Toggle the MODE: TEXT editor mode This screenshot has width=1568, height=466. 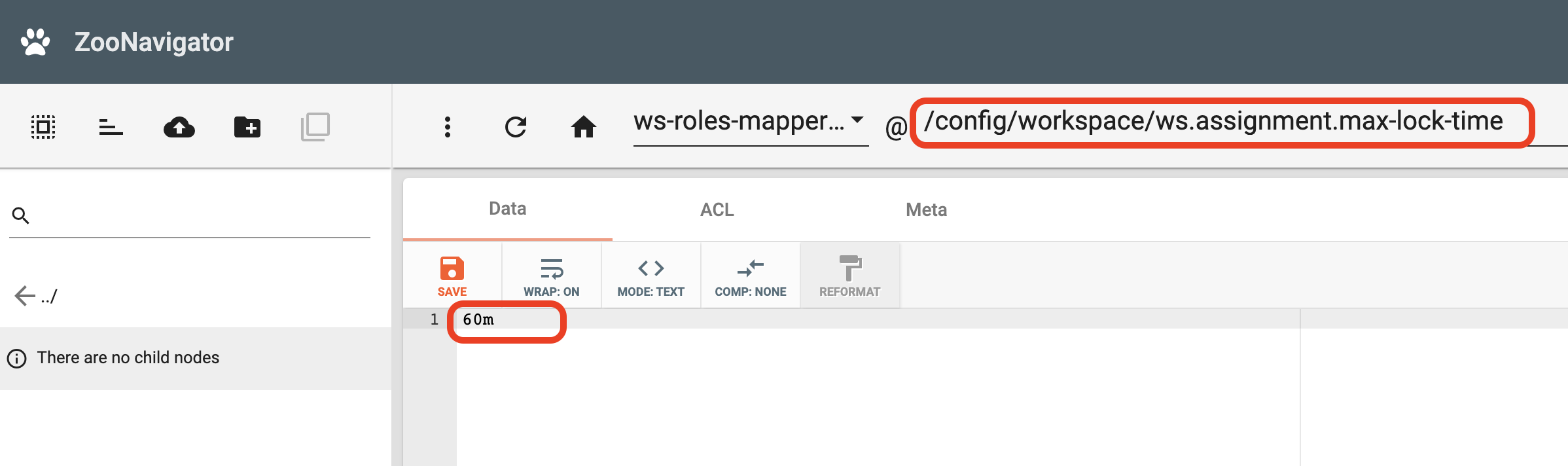[651, 276]
